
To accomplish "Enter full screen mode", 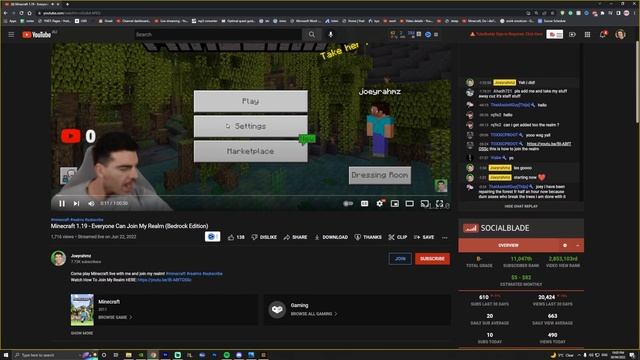I will point(440,203).
